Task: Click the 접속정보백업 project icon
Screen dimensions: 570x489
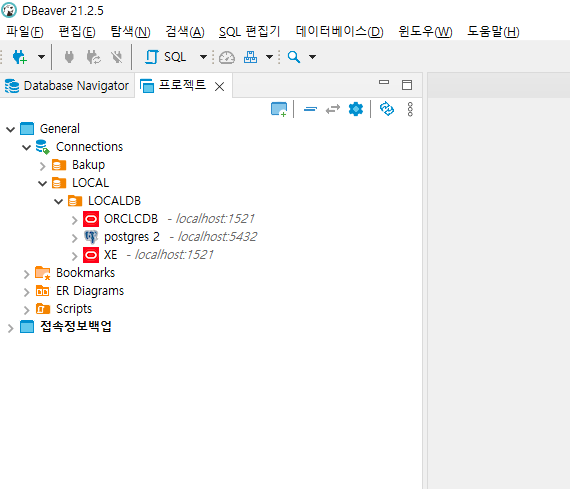Action: click(x=27, y=326)
